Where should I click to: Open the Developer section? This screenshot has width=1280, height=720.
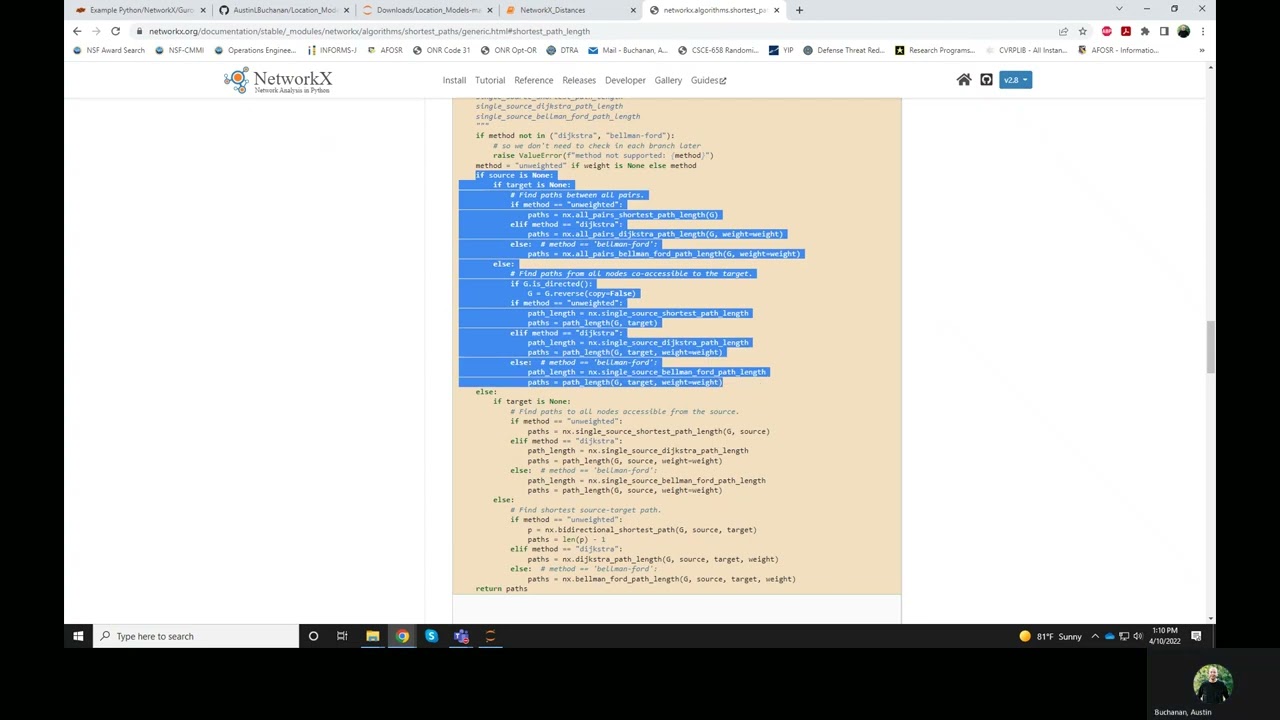pyautogui.click(x=625, y=80)
